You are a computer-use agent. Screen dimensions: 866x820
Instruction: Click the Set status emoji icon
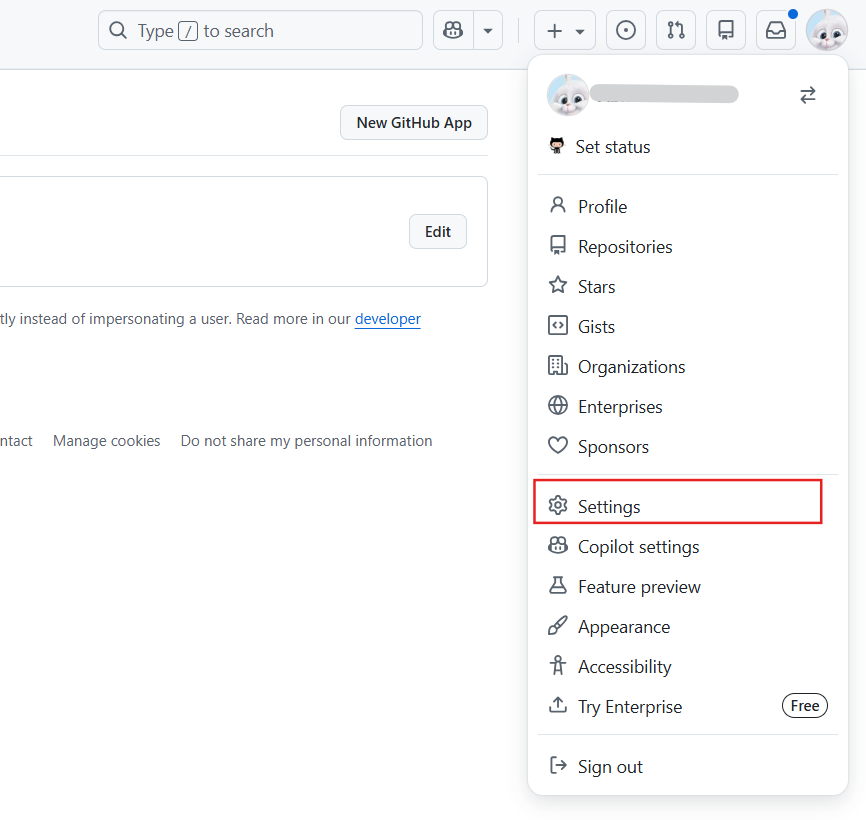click(x=557, y=146)
